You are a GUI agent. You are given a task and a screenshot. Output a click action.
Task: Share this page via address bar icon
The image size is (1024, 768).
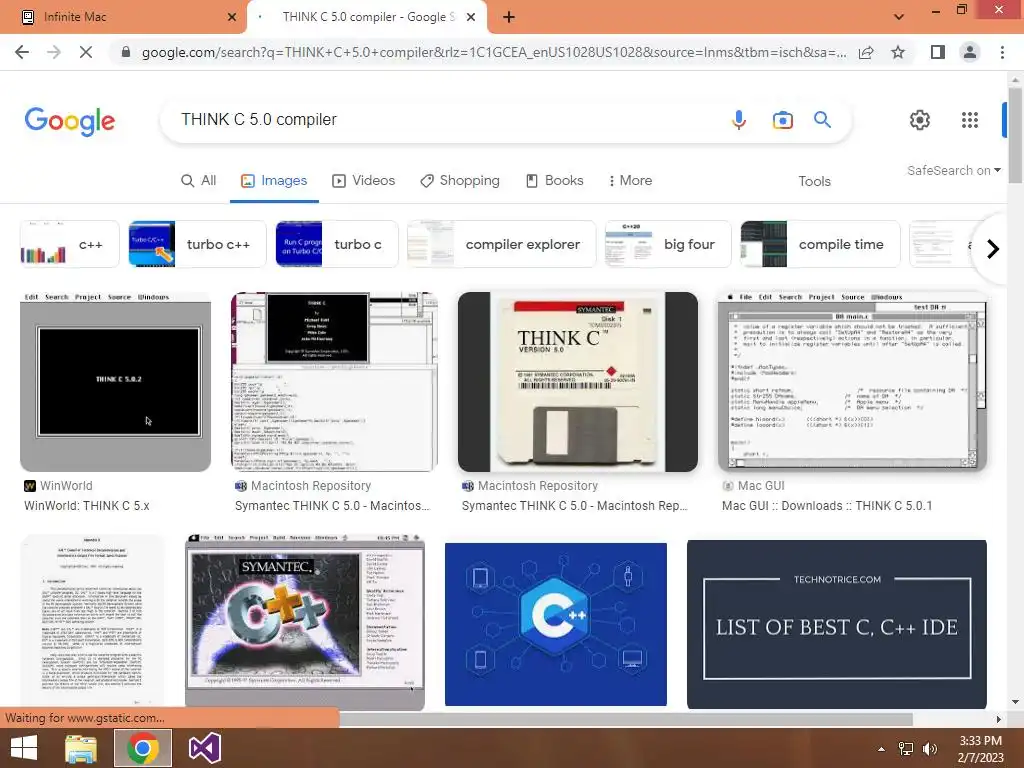pyautogui.click(x=866, y=52)
